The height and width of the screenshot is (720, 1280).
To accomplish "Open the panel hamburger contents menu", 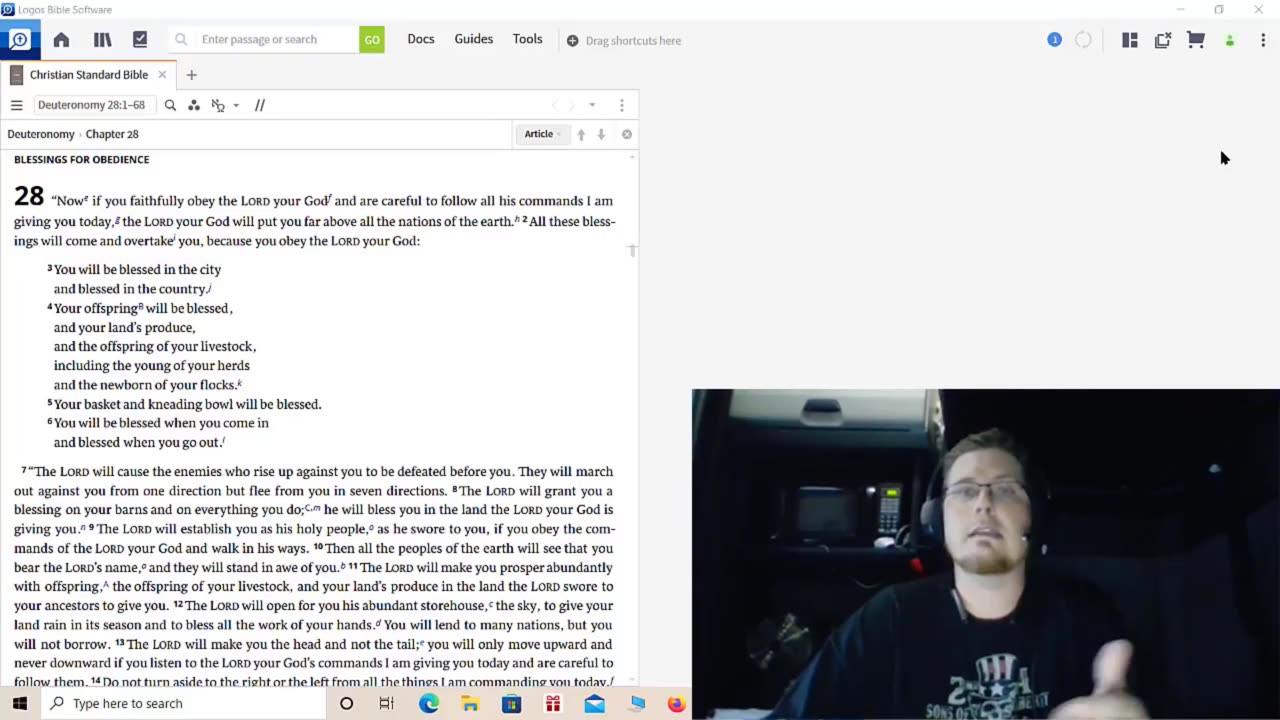I will tap(16, 105).
